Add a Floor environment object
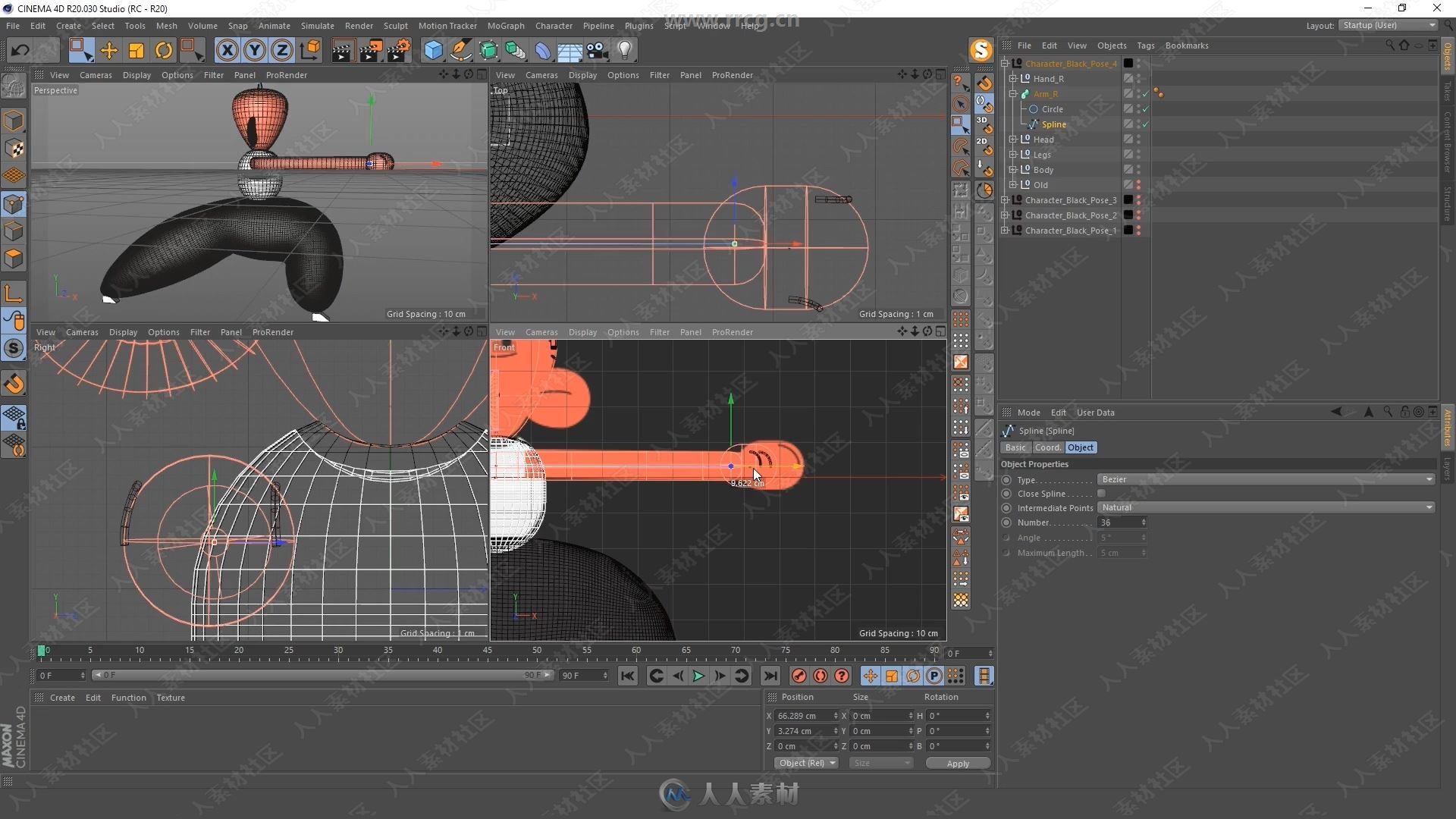The image size is (1456, 819). pos(570,51)
